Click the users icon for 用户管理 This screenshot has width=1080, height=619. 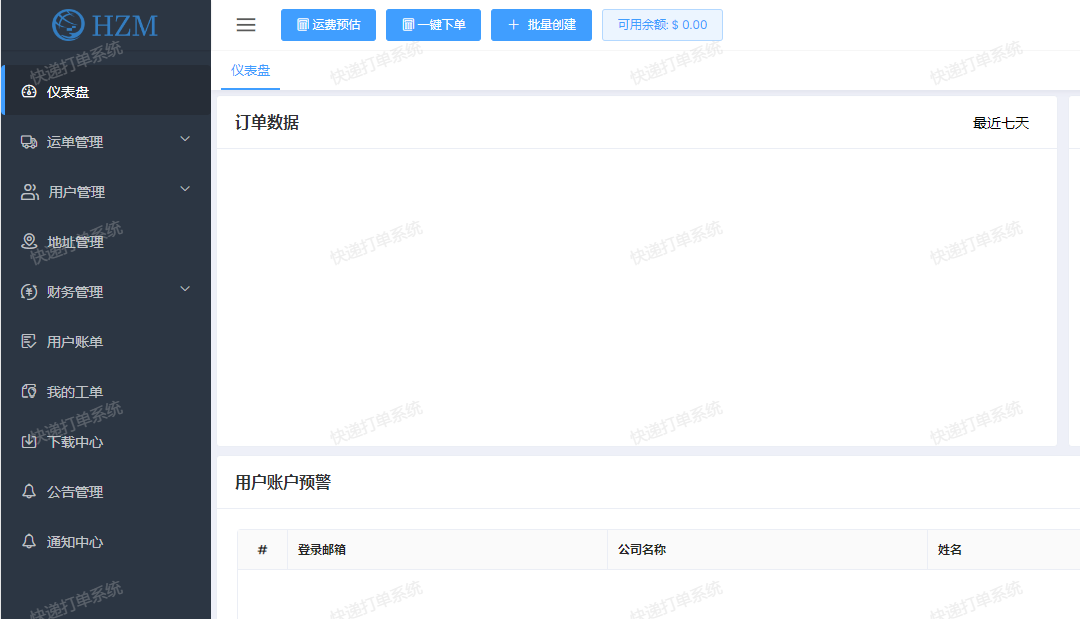pyautogui.click(x=29, y=192)
